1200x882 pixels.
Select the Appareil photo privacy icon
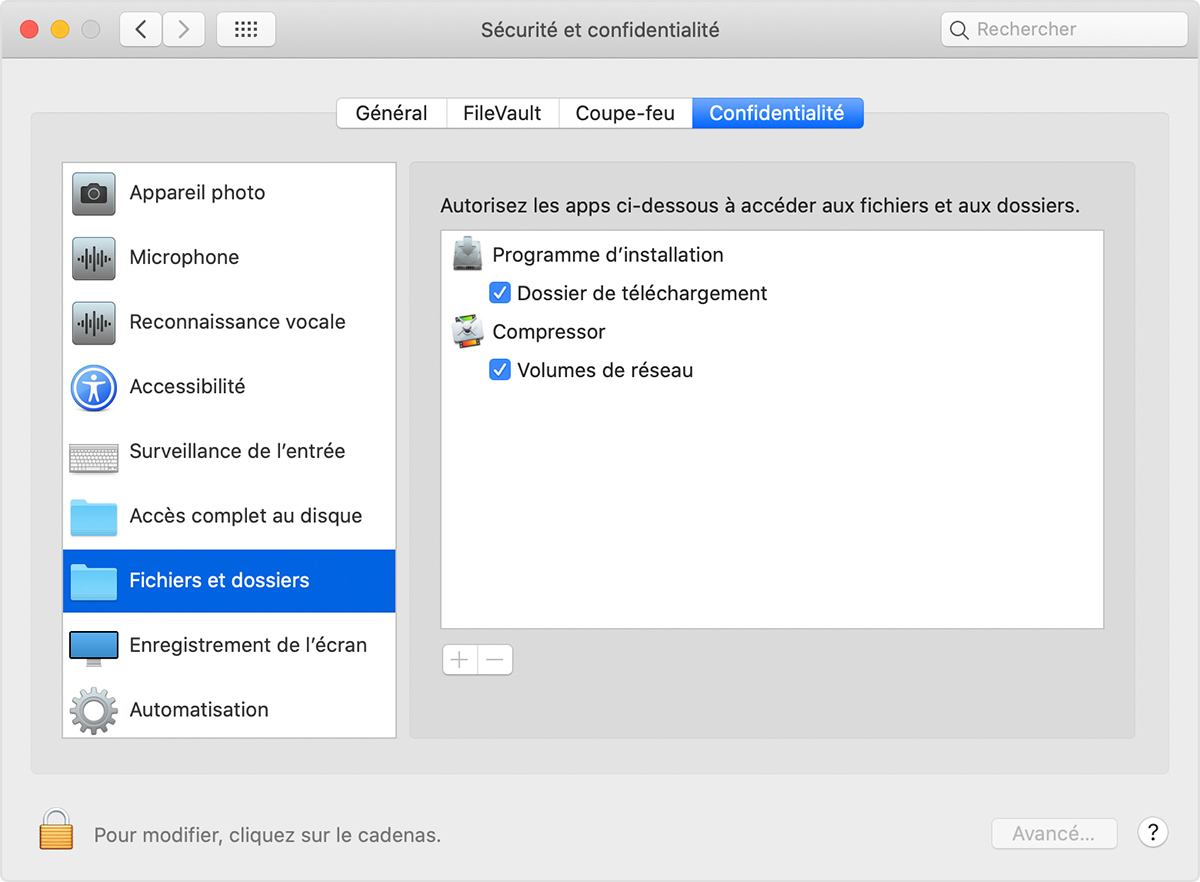coord(93,193)
